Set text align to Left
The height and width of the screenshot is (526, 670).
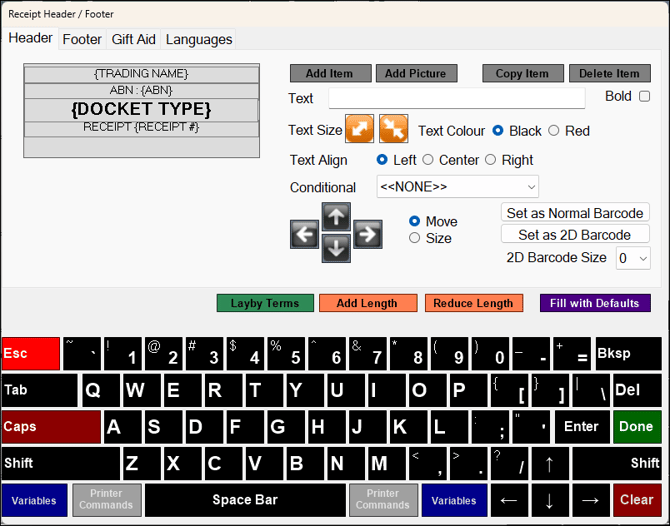[382, 160]
